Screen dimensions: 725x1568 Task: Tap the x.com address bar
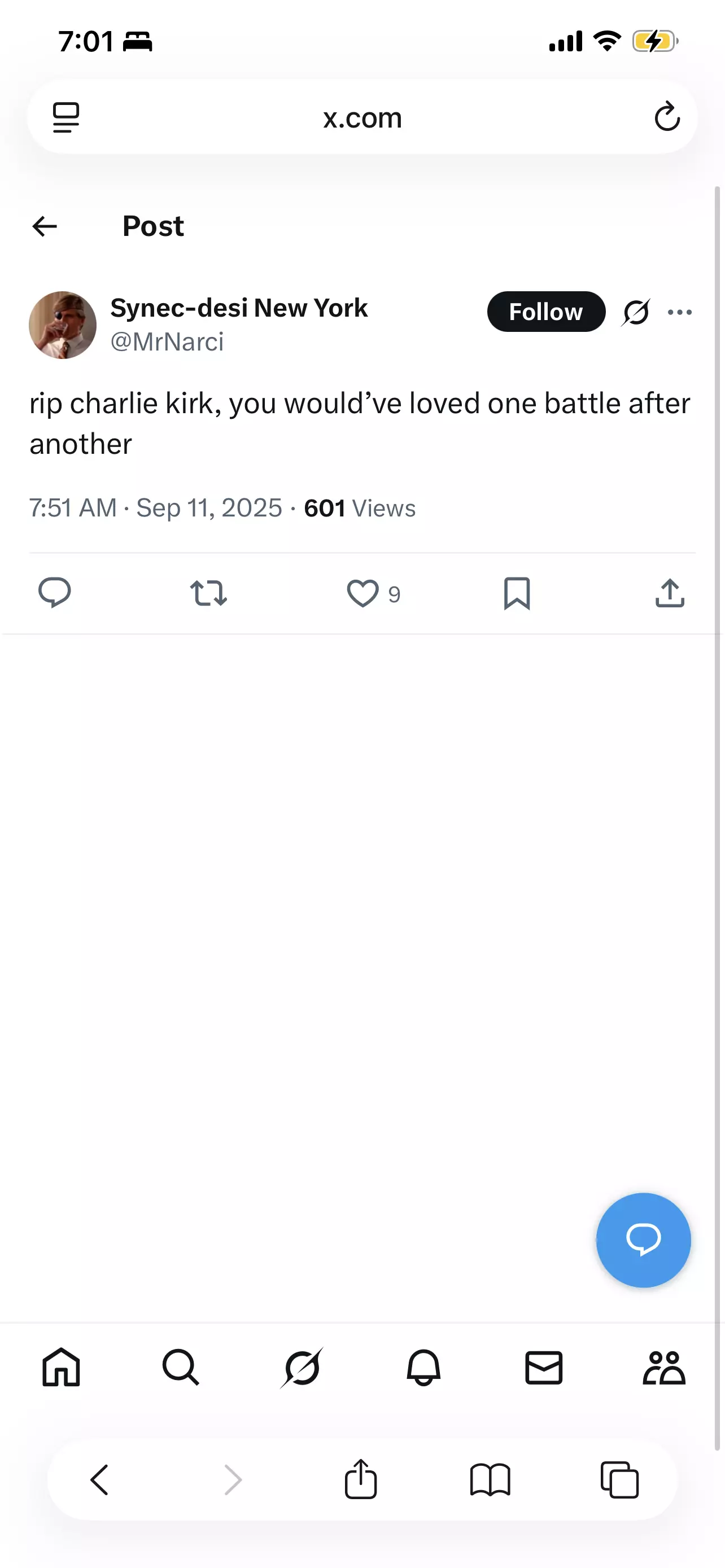(x=362, y=117)
